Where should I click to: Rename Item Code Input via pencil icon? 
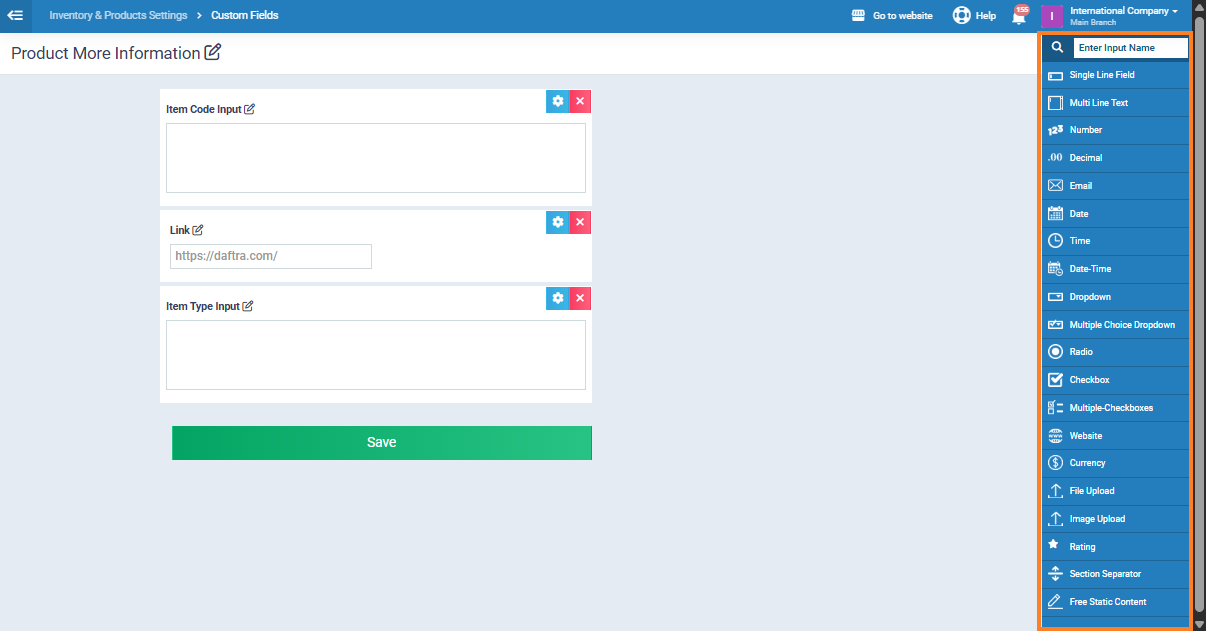[x=250, y=110]
